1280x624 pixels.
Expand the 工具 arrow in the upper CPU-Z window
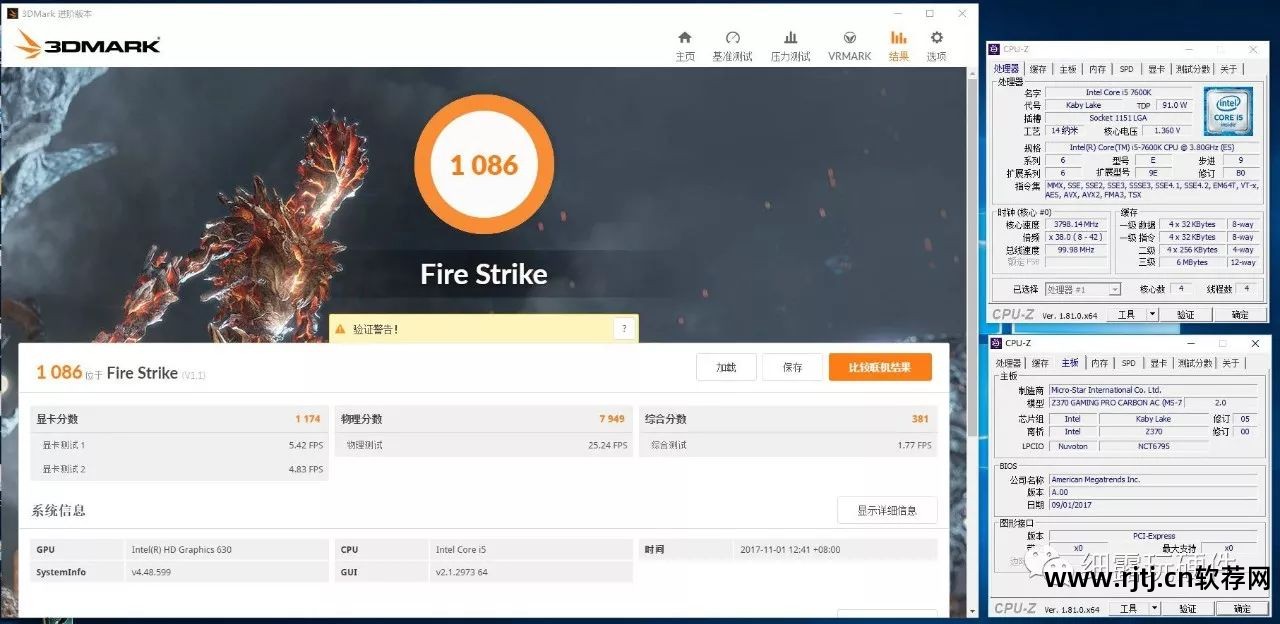[x=1152, y=314]
